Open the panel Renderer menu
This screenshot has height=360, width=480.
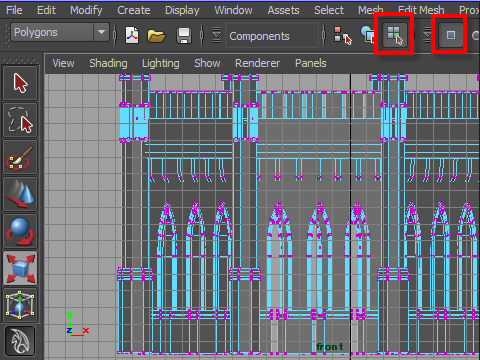[257, 63]
